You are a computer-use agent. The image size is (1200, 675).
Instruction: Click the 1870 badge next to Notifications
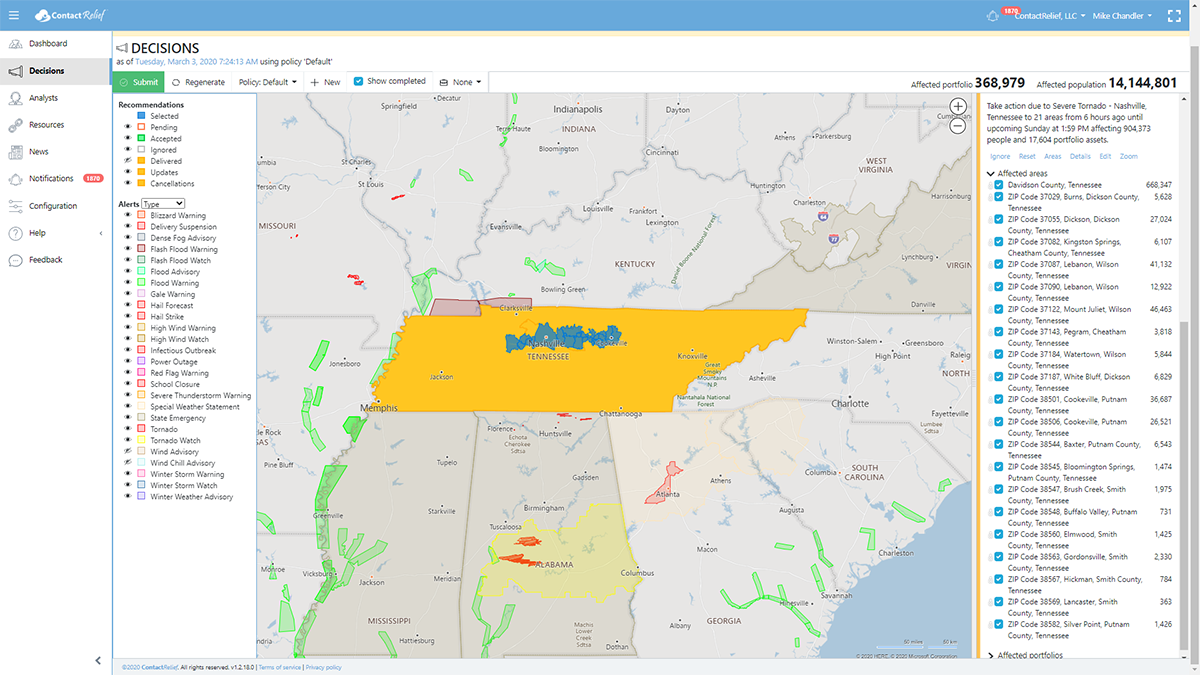click(x=93, y=179)
